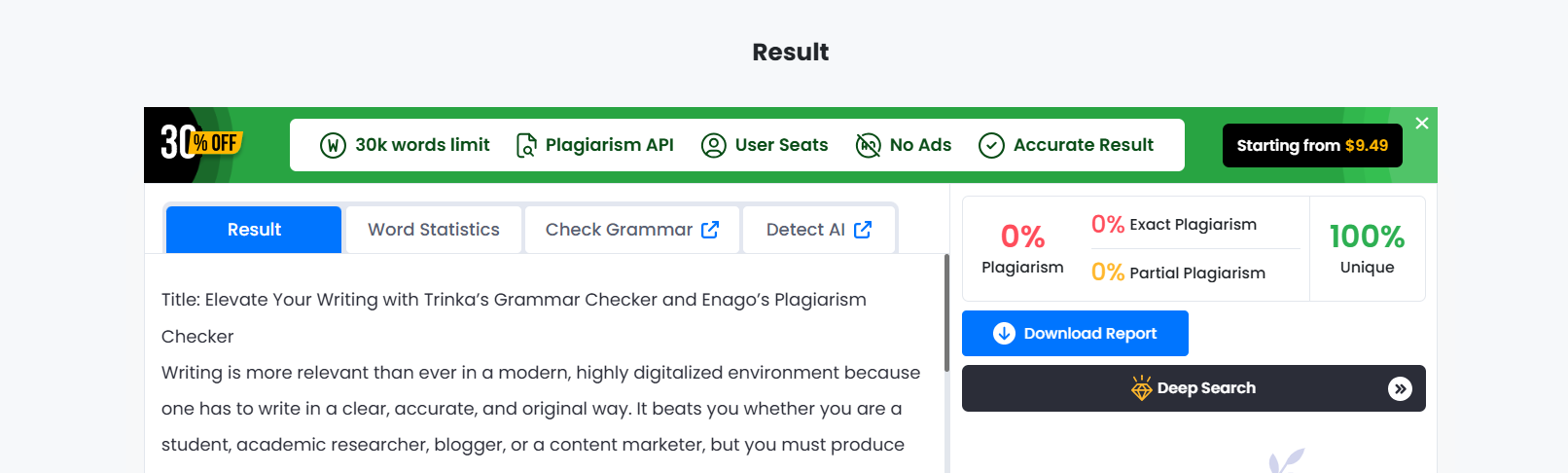The width and height of the screenshot is (1568, 473).
Task: Click the Deep Search diamond icon
Action: click(x=1141, y=388)
